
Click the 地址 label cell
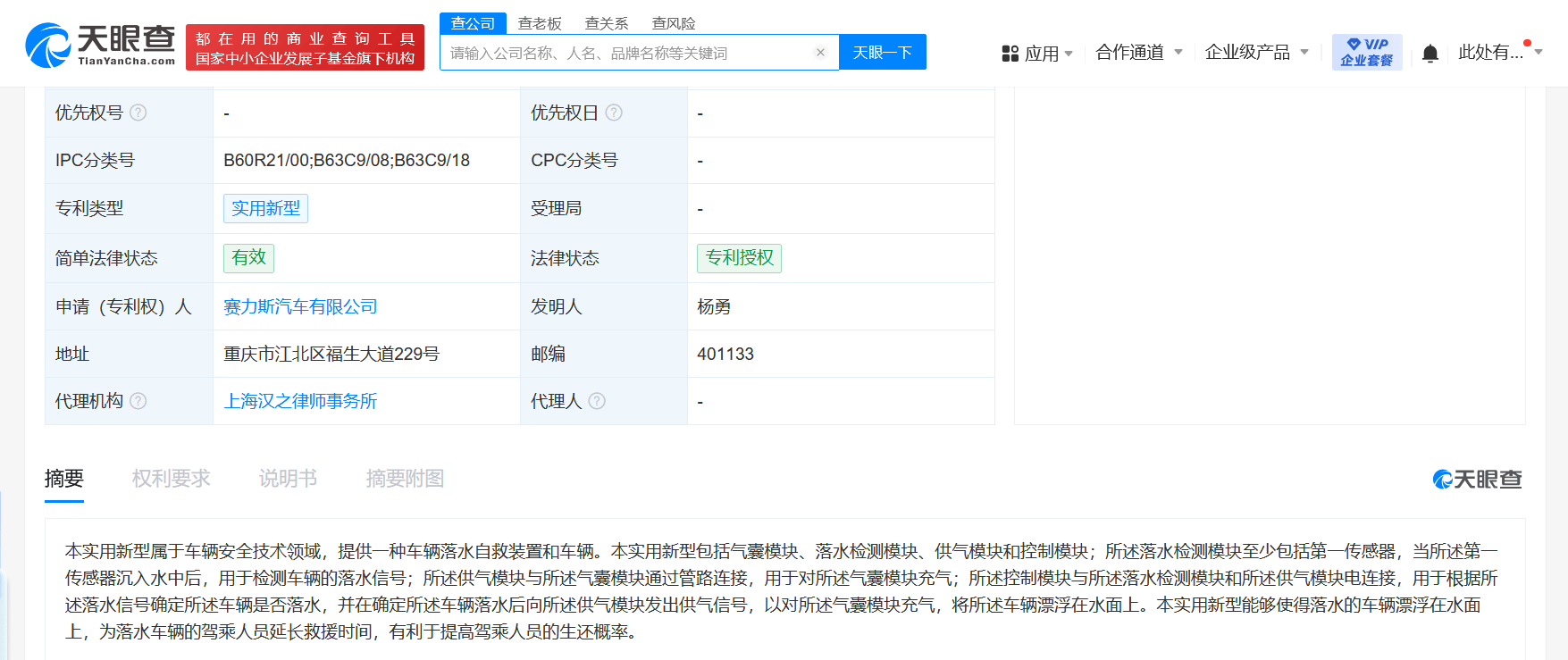click(x=129, y=354)
